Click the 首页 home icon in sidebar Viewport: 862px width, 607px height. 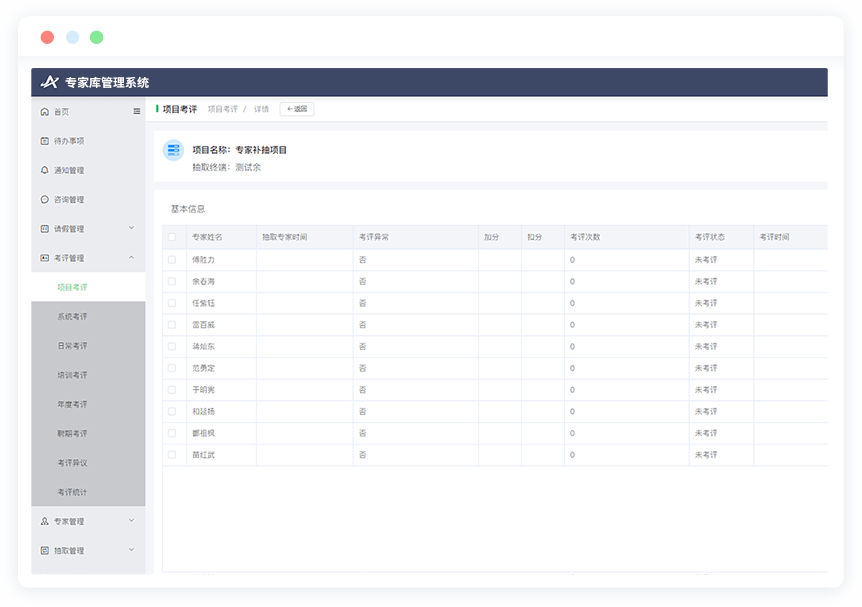44,112
